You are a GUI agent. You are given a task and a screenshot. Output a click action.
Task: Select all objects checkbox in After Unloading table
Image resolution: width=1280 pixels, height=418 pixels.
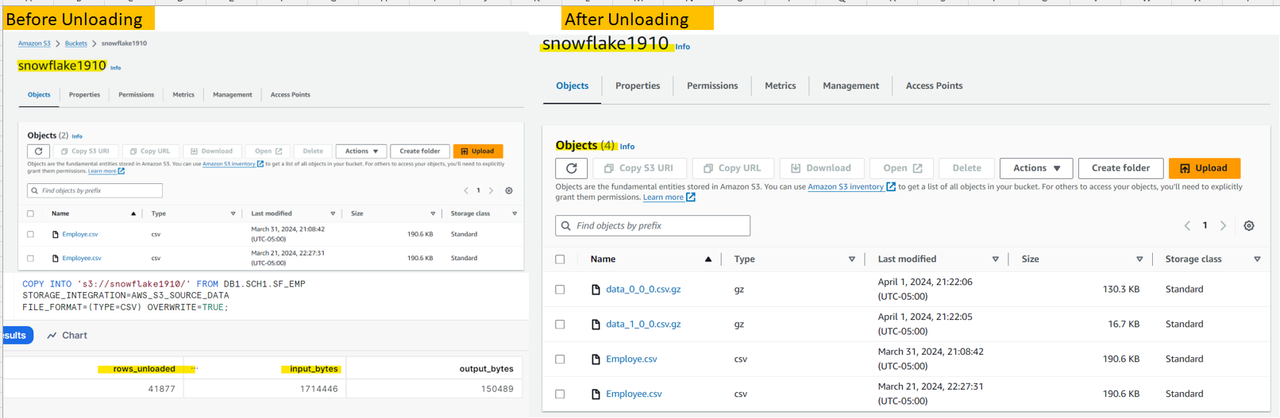point(560,259)
